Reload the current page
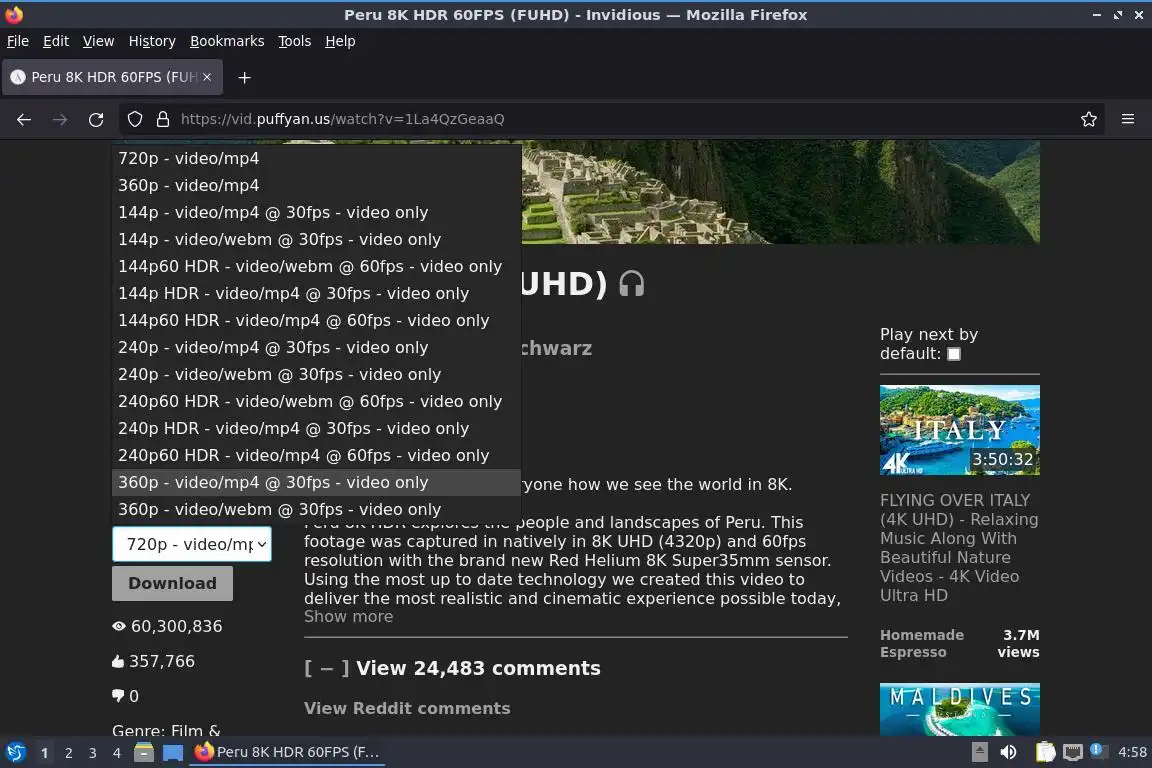This screenshot has height=768, width=1152. 96,119
